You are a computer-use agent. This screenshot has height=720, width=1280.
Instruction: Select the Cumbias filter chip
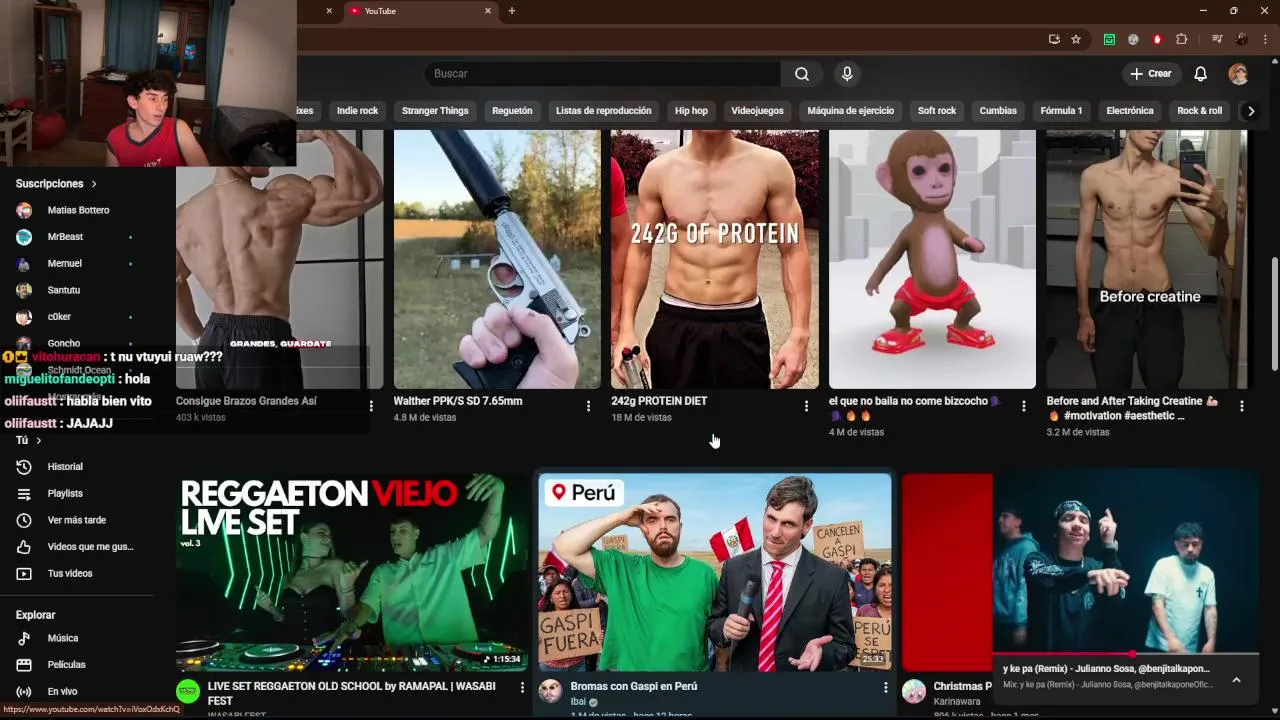[998, 111]
